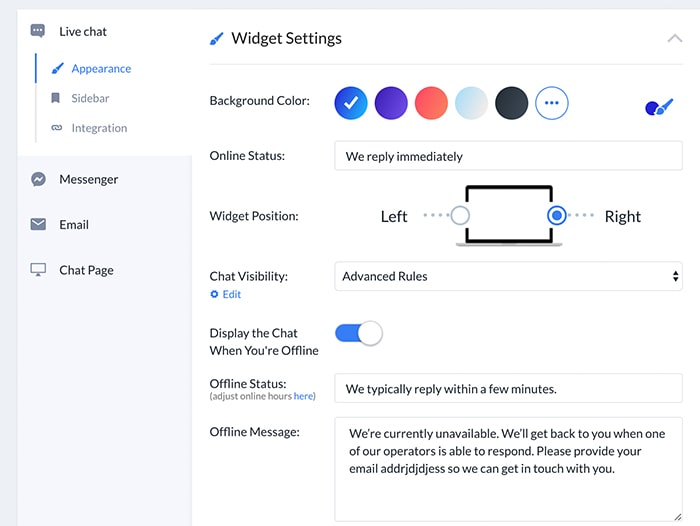Image resolution: width=700 pixels, height=526 pixels.
Task: Open the Appearance menu item
Action: [101, 69]
